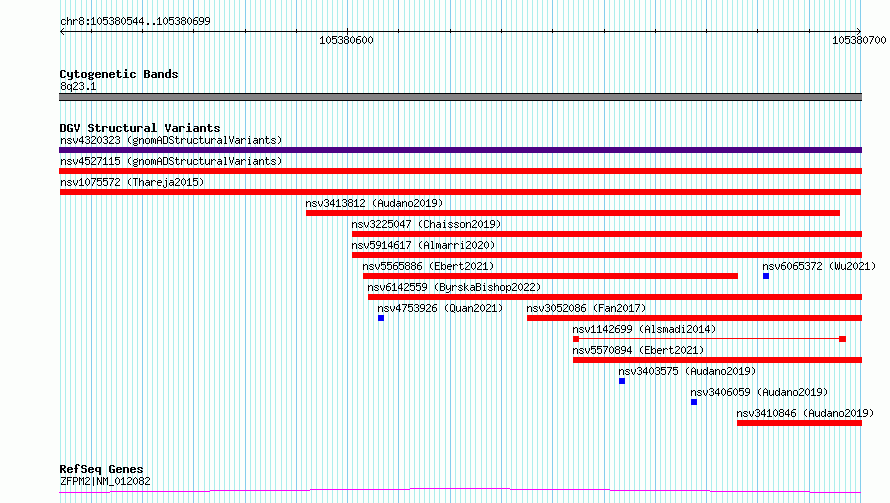The height and width of the screenshot is (503, 890).
Task: Click the nsv3052086 (Fan2017) label
Action: click(586, 308)
